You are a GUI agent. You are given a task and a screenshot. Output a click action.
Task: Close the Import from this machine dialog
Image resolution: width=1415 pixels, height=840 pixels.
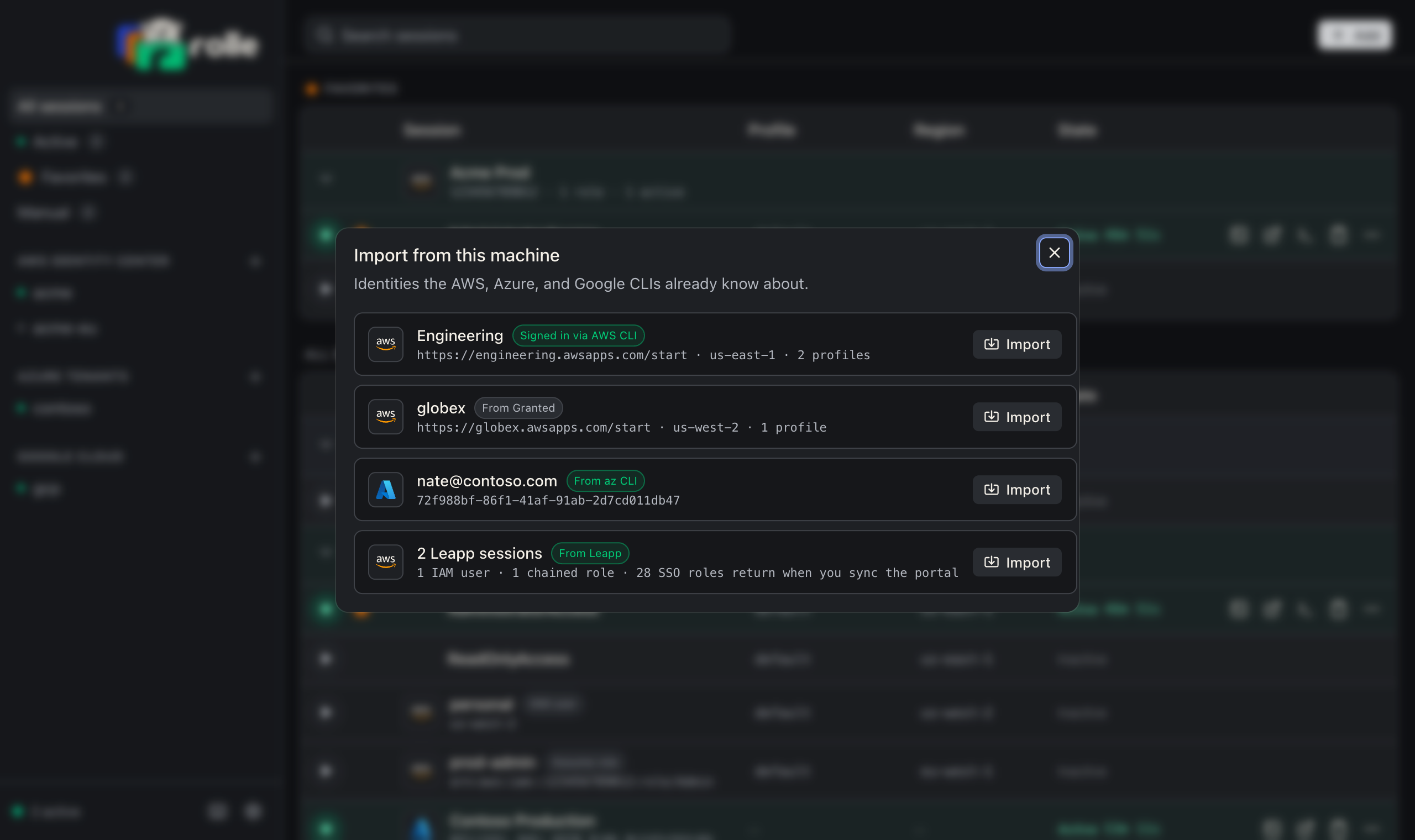coord(1054,253)
